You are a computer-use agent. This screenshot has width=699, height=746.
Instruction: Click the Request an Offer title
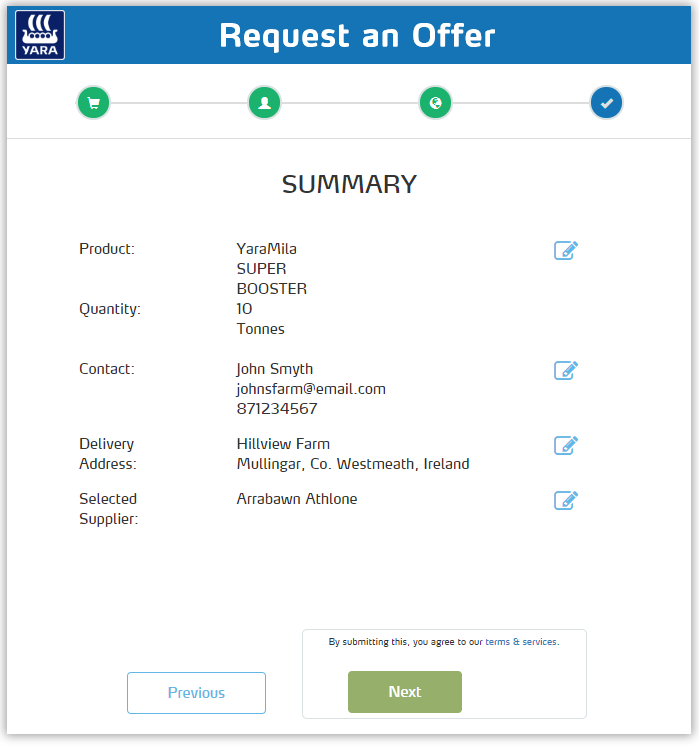coord(357,36)
